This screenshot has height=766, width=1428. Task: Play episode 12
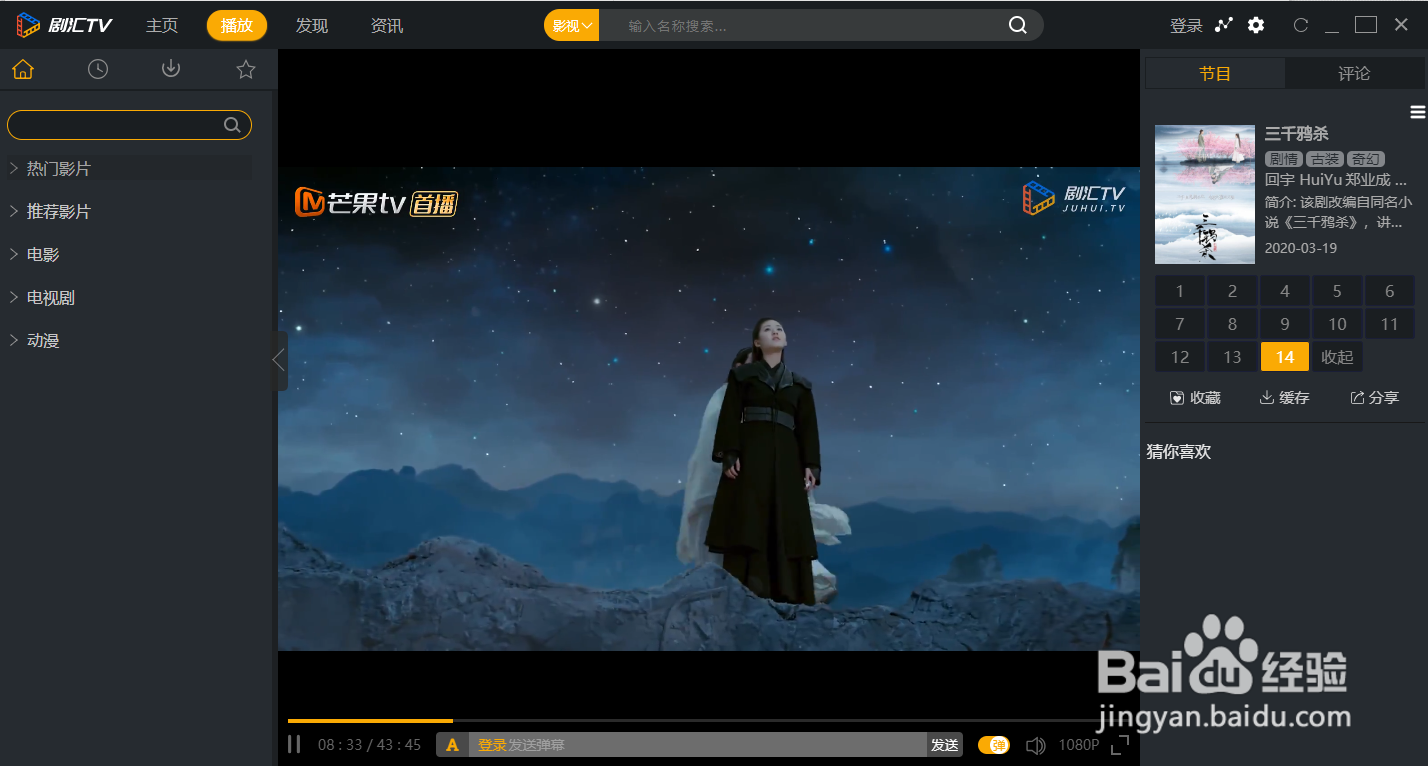1180,357
